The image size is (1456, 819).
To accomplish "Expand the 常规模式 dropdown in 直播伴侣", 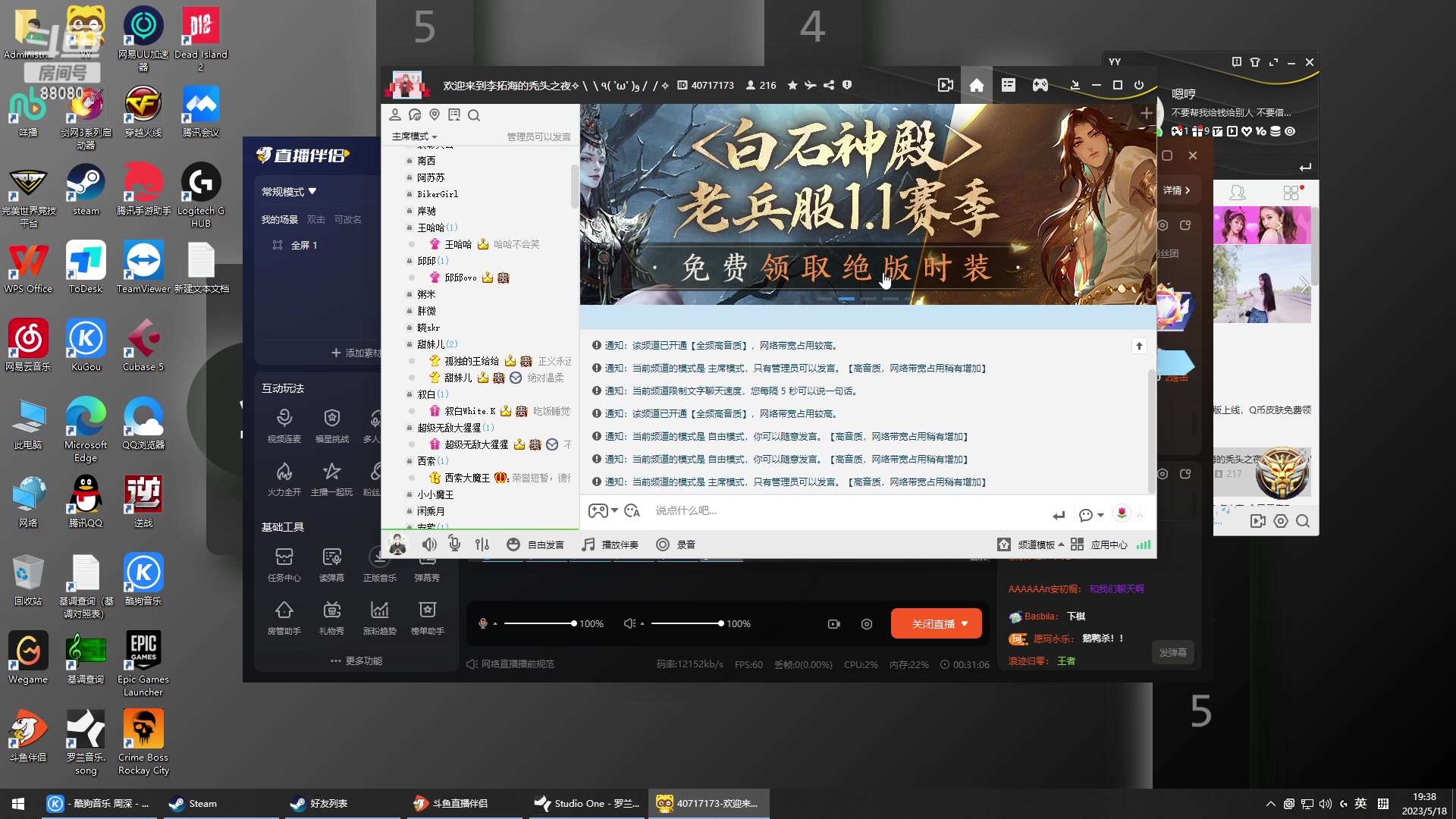I will pyautogui.click(x=289, y=192).
